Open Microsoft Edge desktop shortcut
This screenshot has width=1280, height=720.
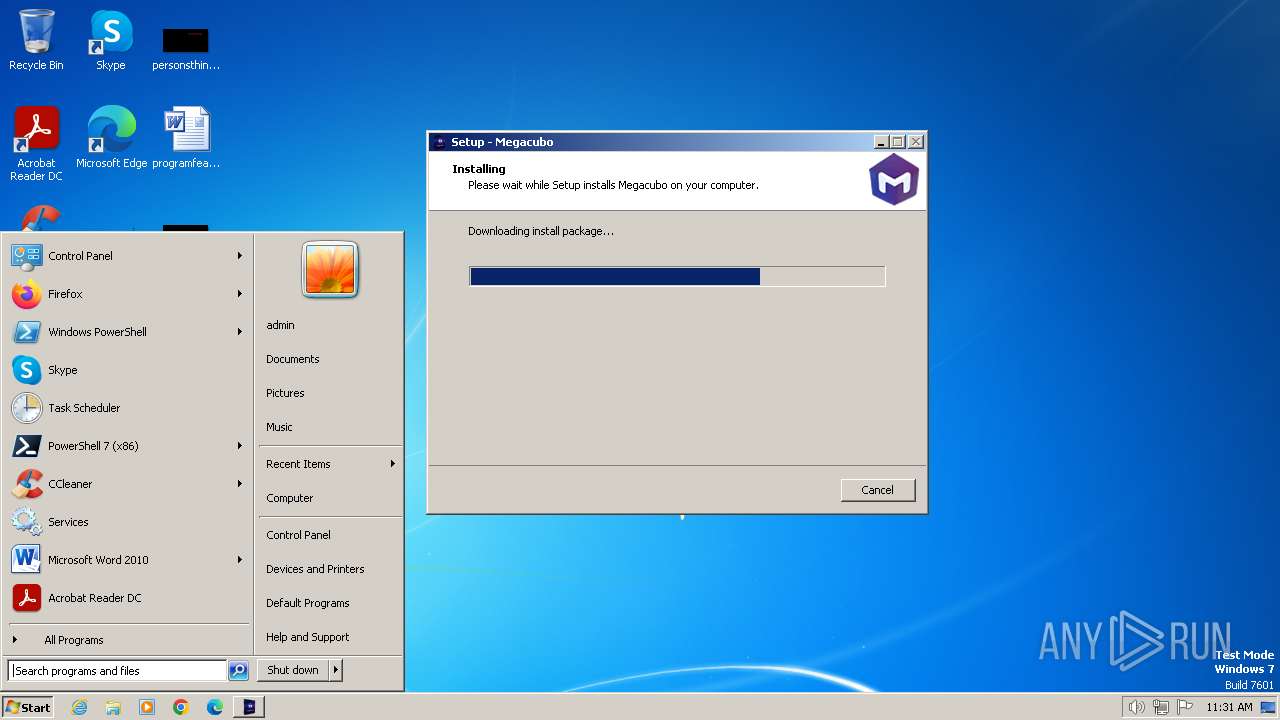tap(111, 138)
